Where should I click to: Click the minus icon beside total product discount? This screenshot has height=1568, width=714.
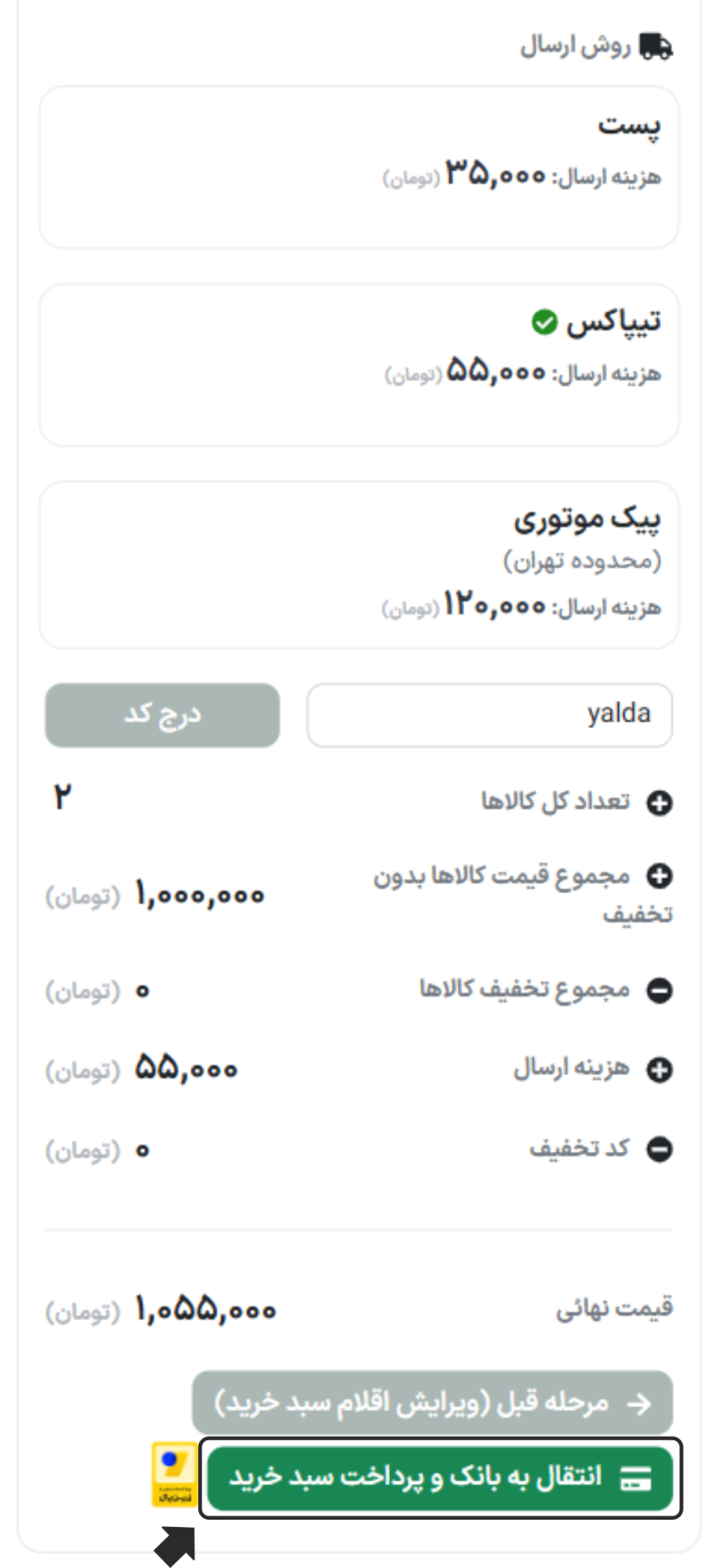(x=659, y=990)
